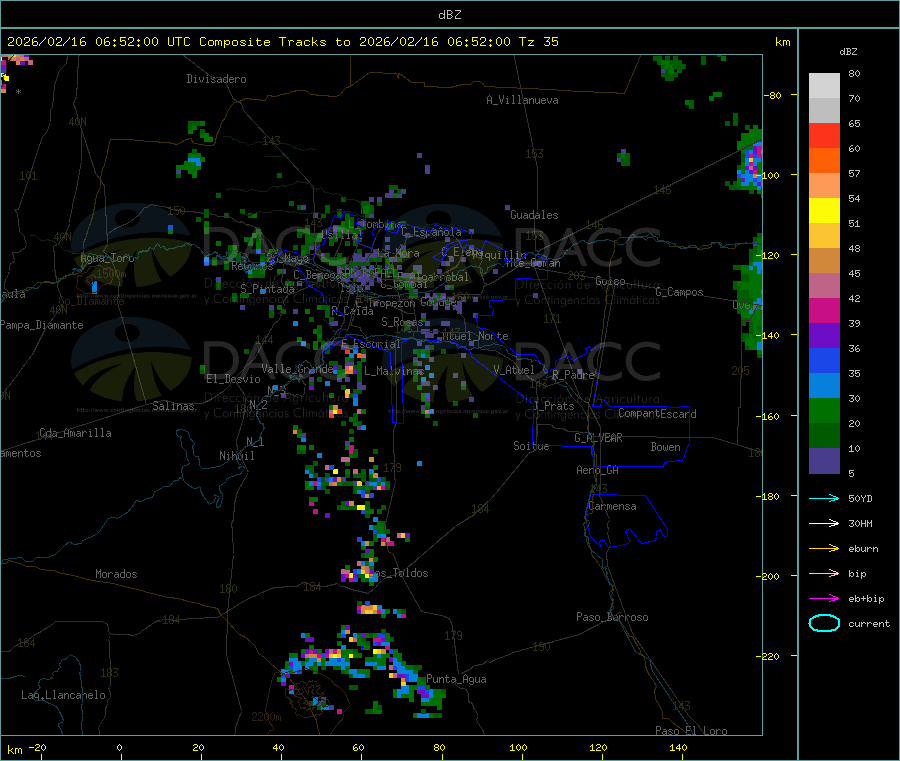
Task: Click the 'Morados' map label
Action: 116,574
